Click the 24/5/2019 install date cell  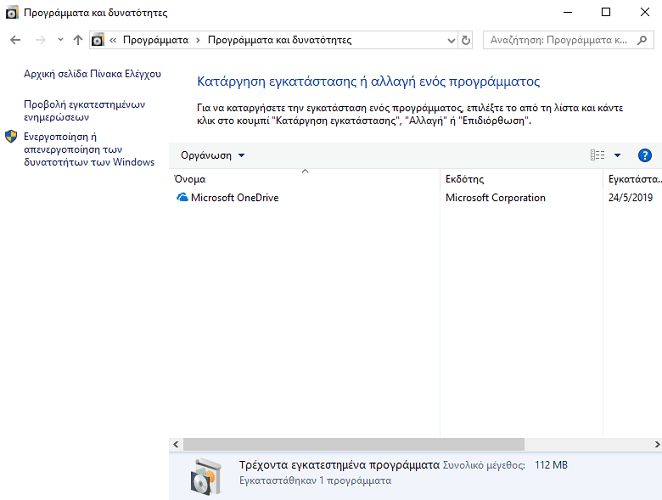point(630,198)
